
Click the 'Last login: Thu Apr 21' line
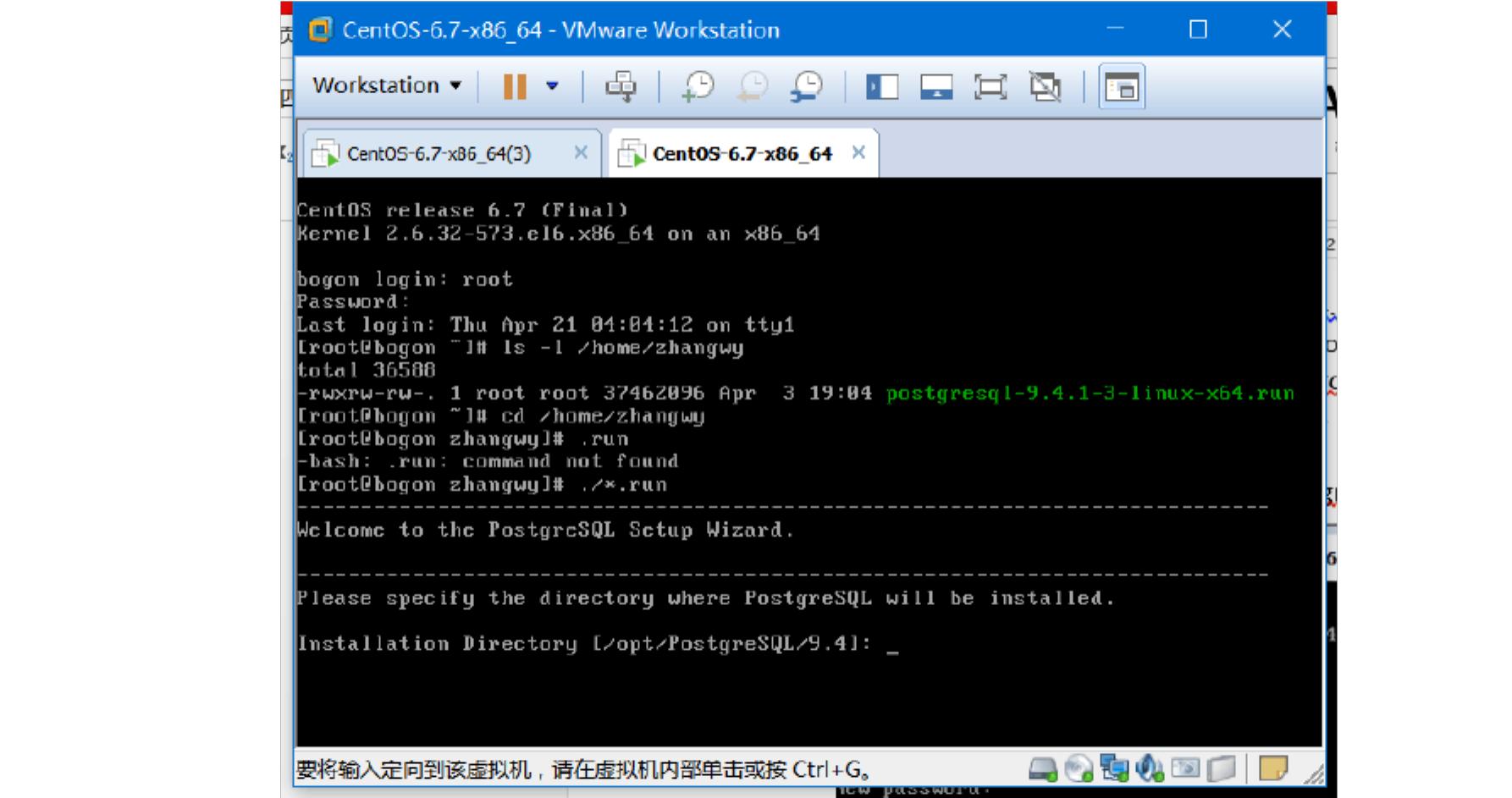[x=545, y=324]
